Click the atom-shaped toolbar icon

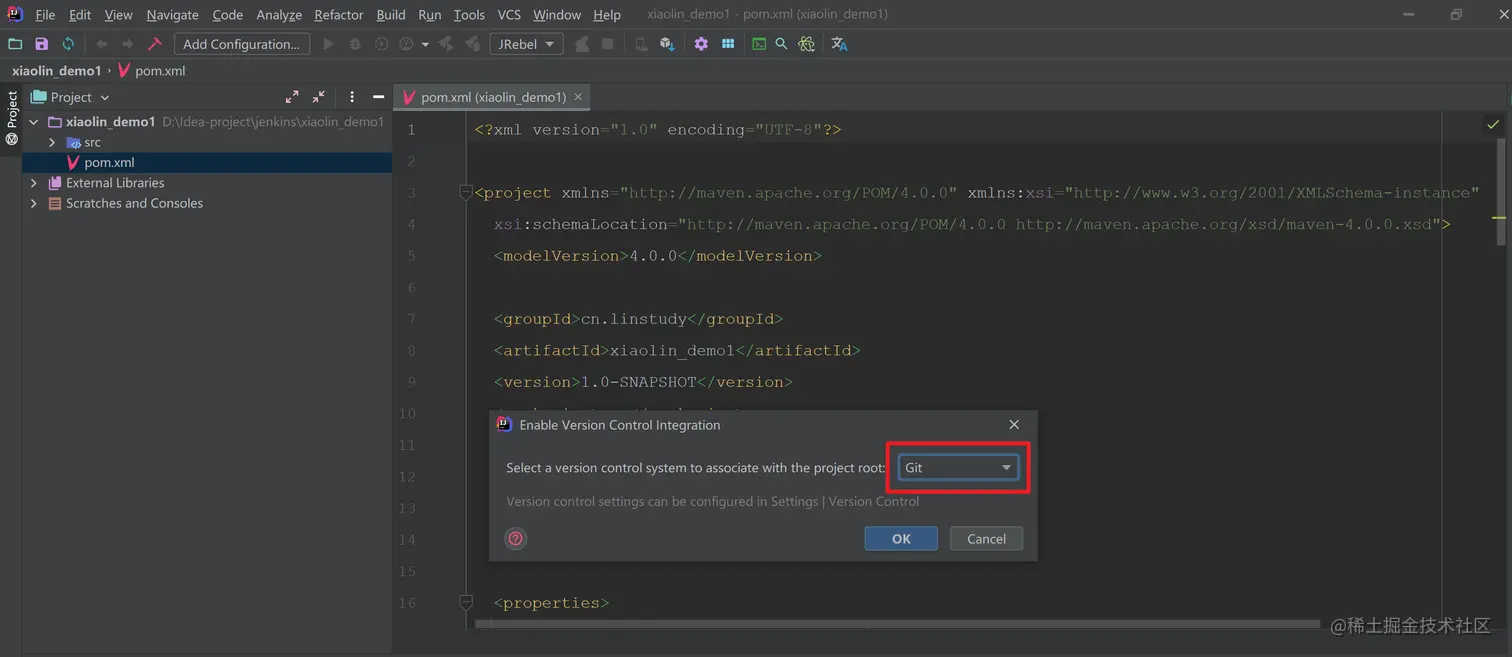click(x=807, y=44)
